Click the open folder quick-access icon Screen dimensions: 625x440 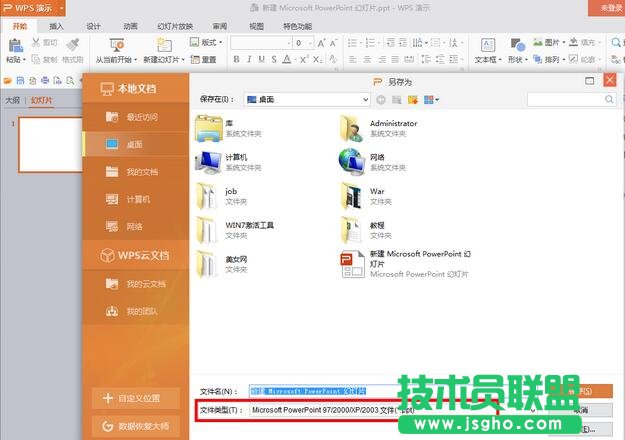pos(8,81)
